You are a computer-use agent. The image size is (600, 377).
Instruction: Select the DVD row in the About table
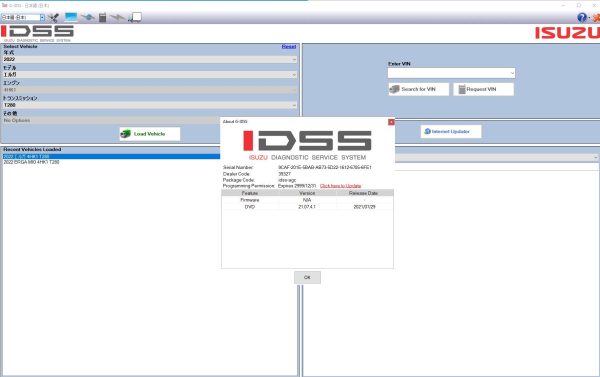click(x=307, y=207)
